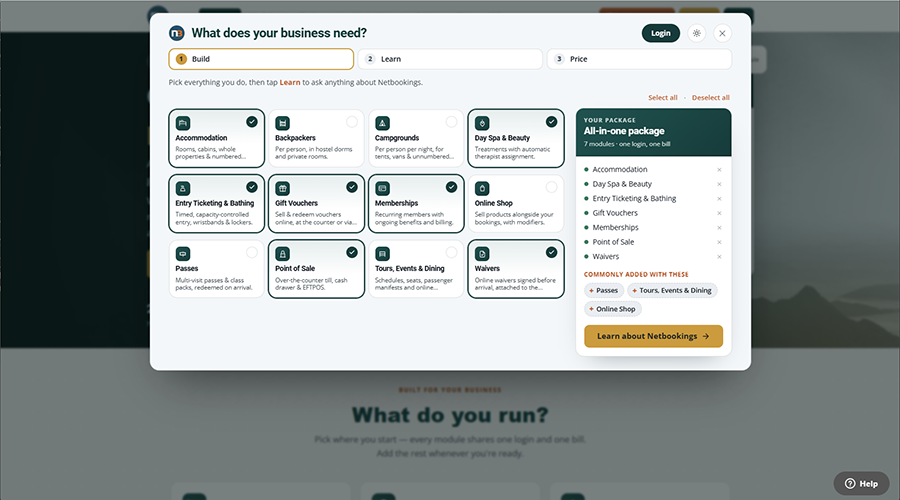Check Tours, Events & Dining selection circle

tap(452, 253)
